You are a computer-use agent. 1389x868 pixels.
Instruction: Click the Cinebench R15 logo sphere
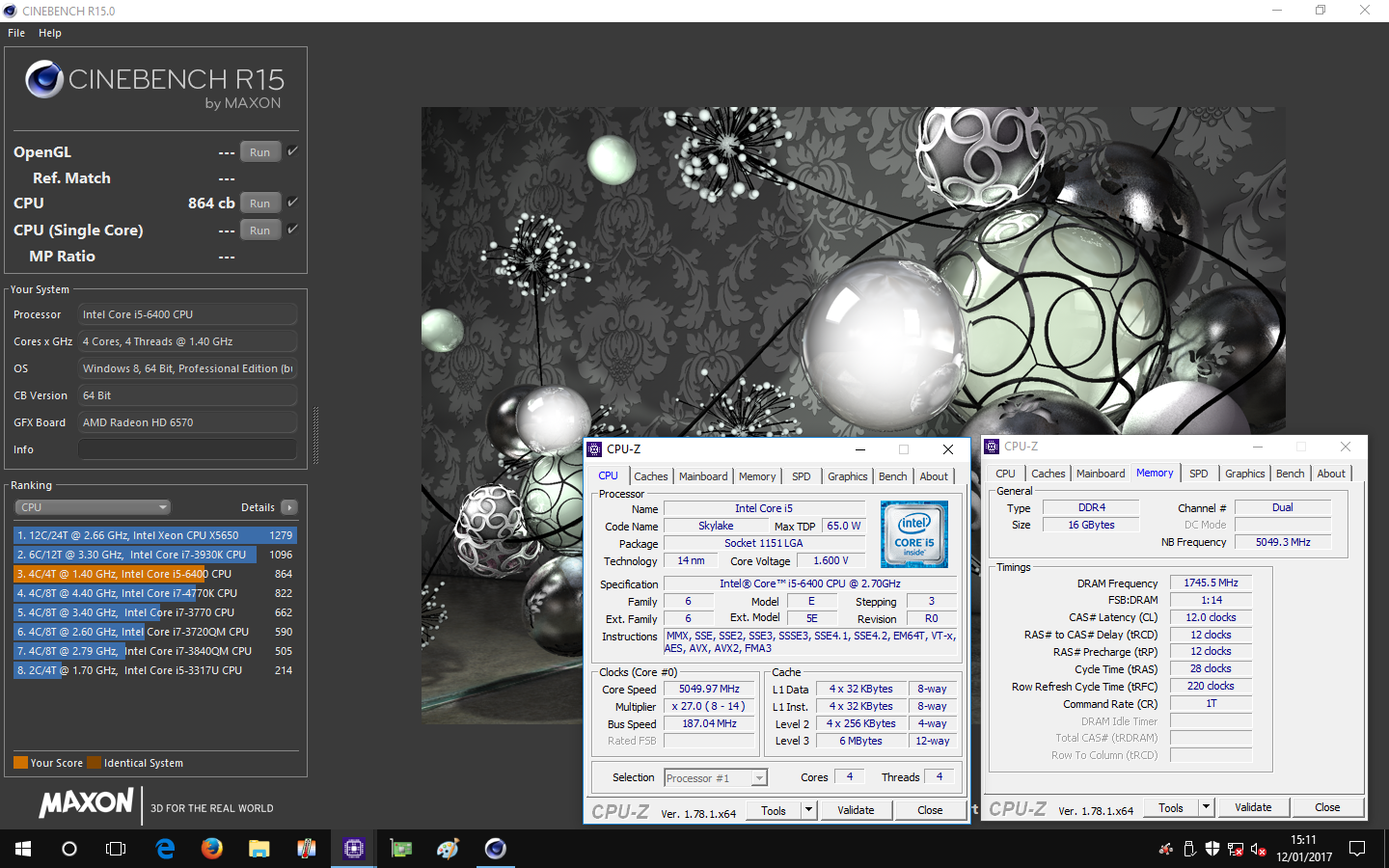point(44,79)
